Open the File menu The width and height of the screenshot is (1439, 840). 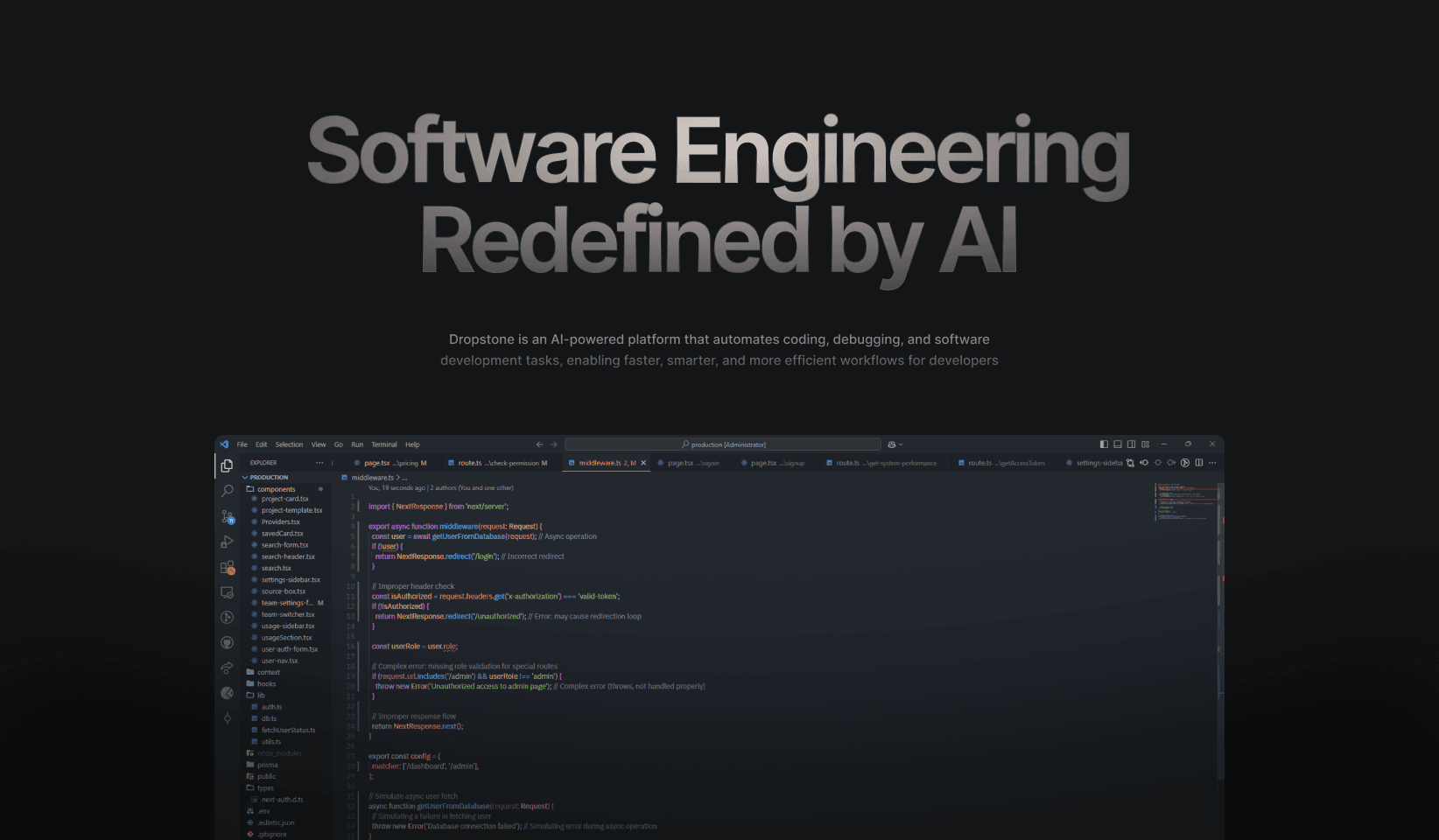[x=242, y=444]
